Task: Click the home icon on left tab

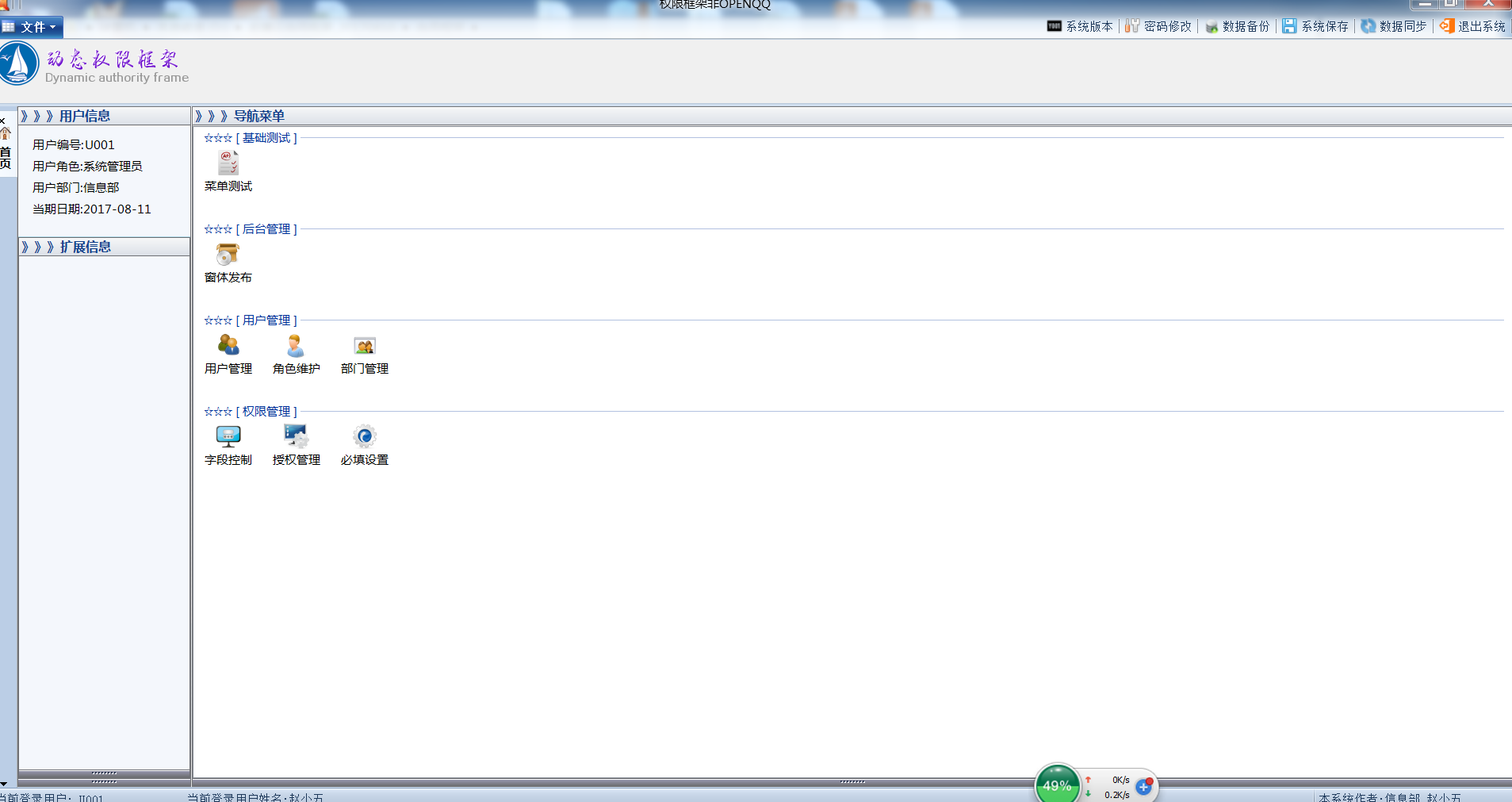Action: (6, 133)
